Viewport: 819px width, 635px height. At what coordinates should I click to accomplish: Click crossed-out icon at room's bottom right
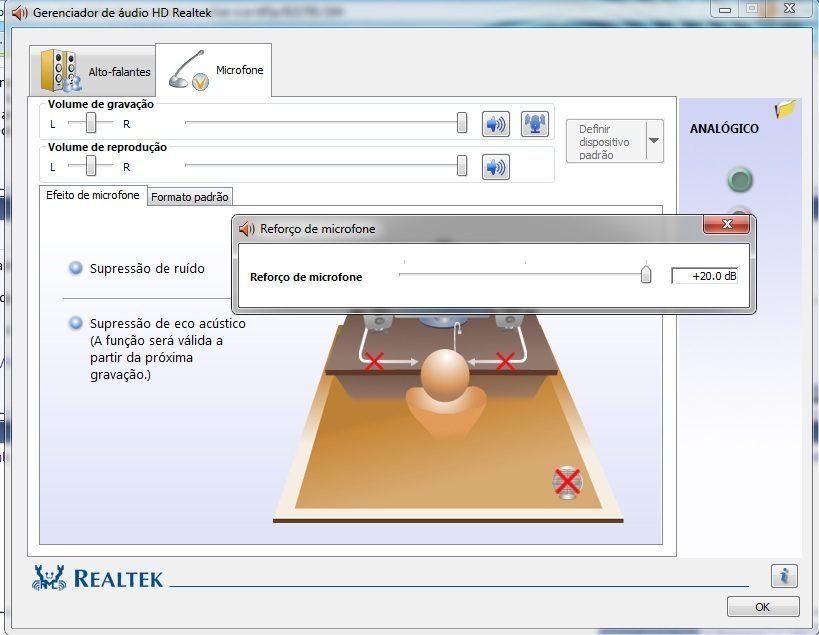(567, 483)
